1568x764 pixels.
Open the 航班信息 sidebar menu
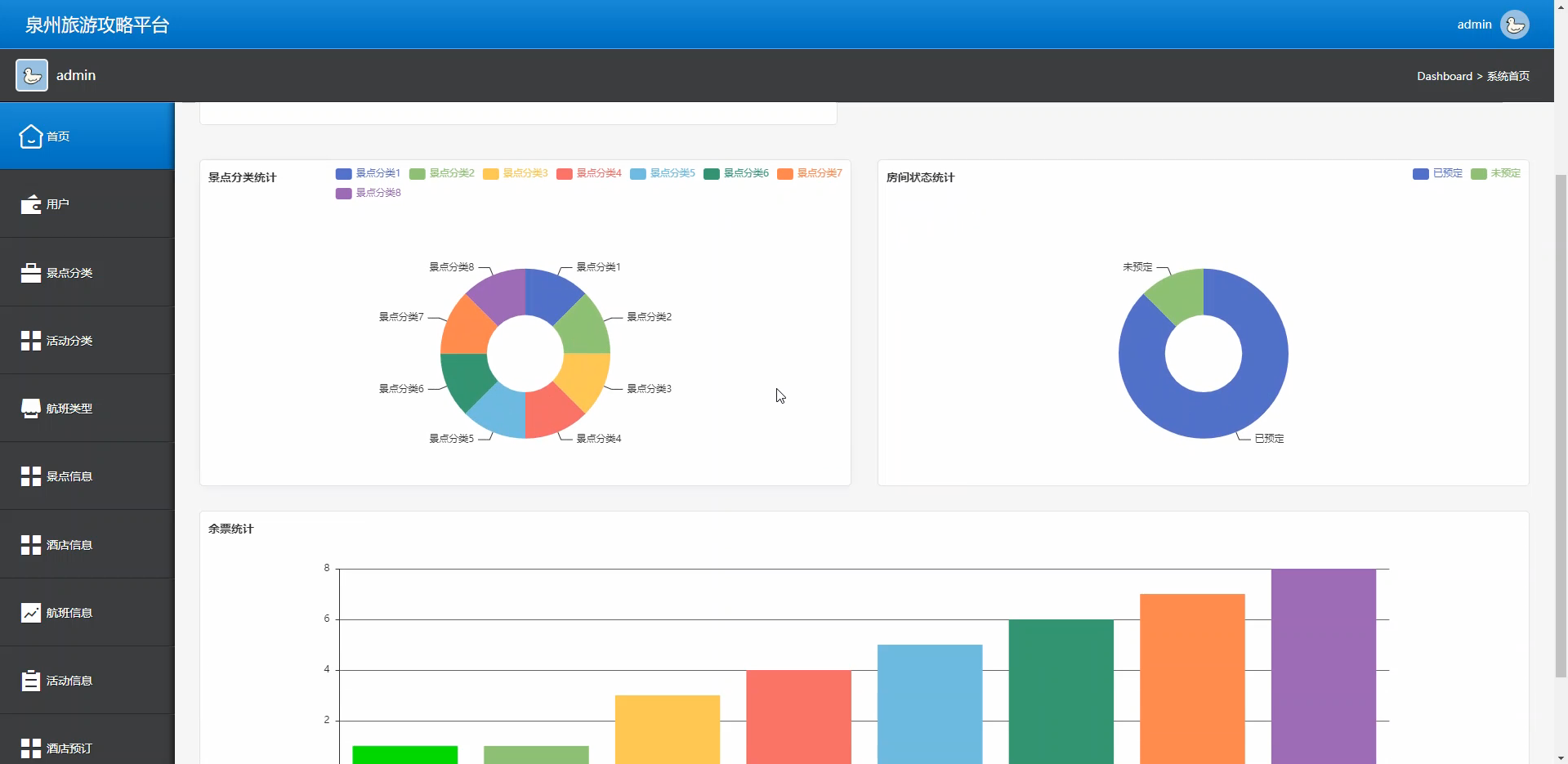click(87, 613)
